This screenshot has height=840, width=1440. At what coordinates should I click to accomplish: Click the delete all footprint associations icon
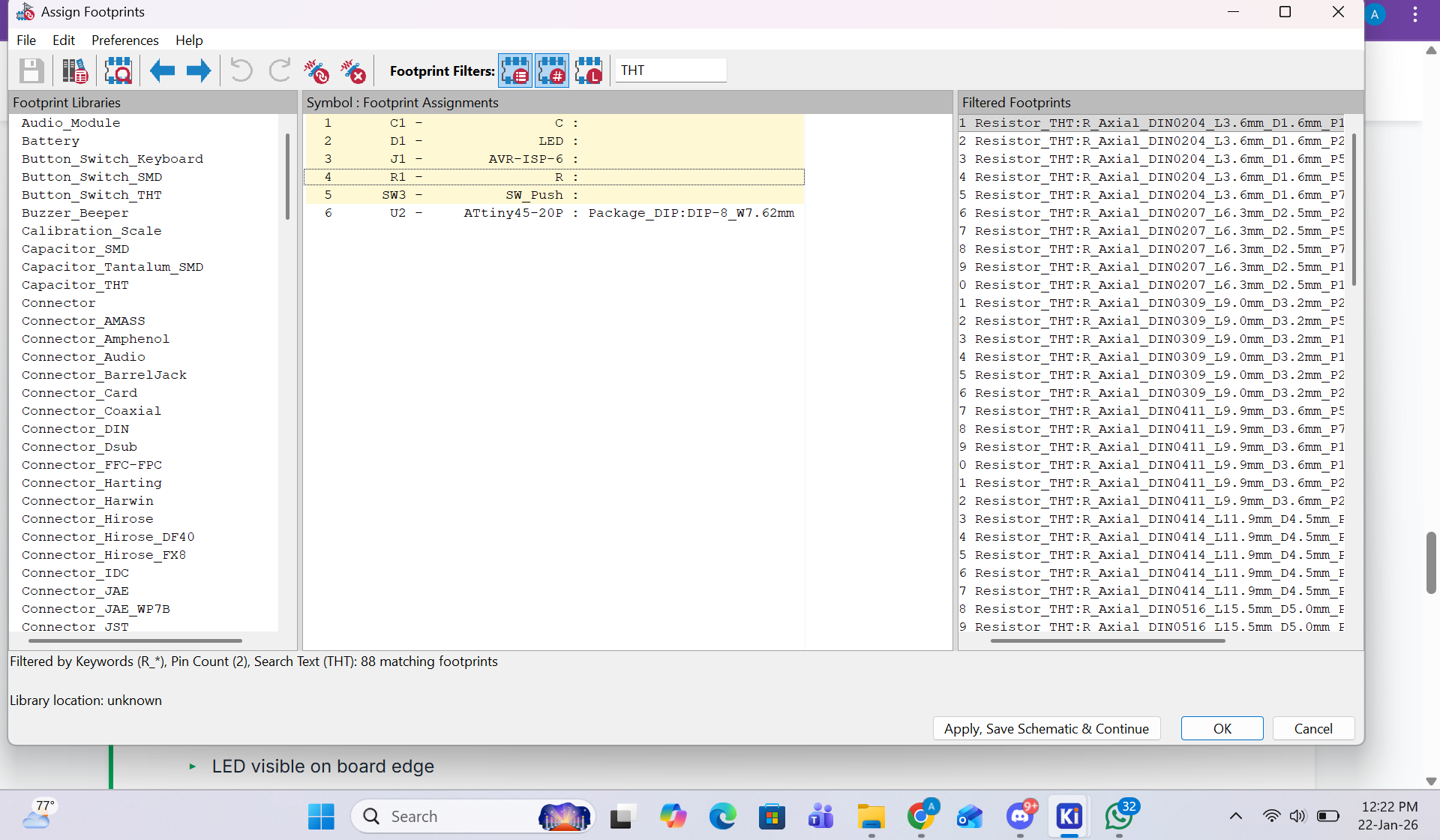pos(352,71)
